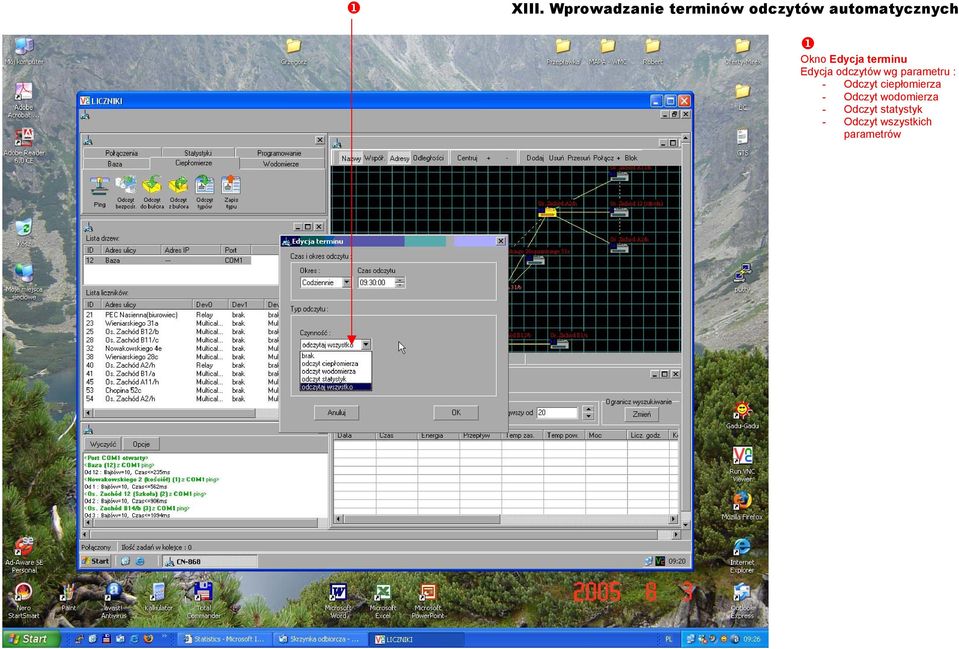Open Microsoft Excel desktop shortcut

(383, 601)
